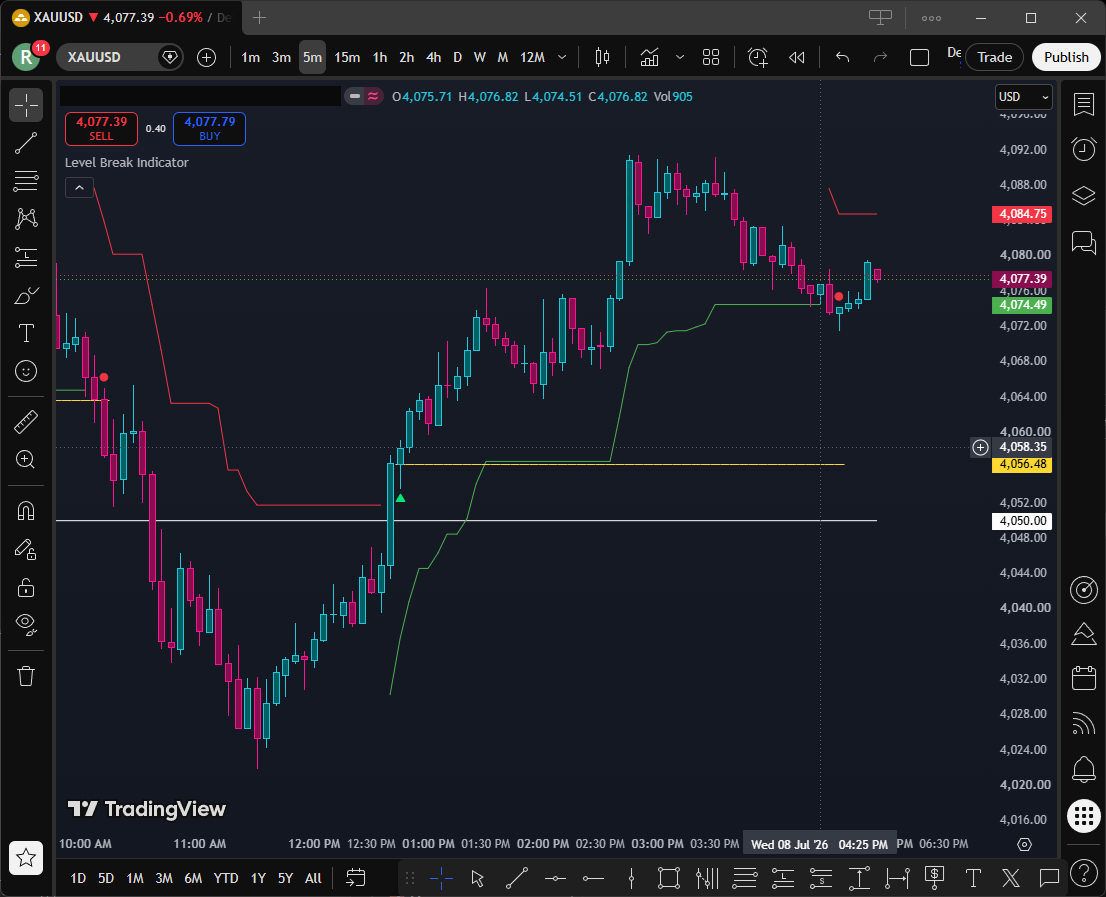Expand indicator templates dropdown arrow

[x=680, y=57]
